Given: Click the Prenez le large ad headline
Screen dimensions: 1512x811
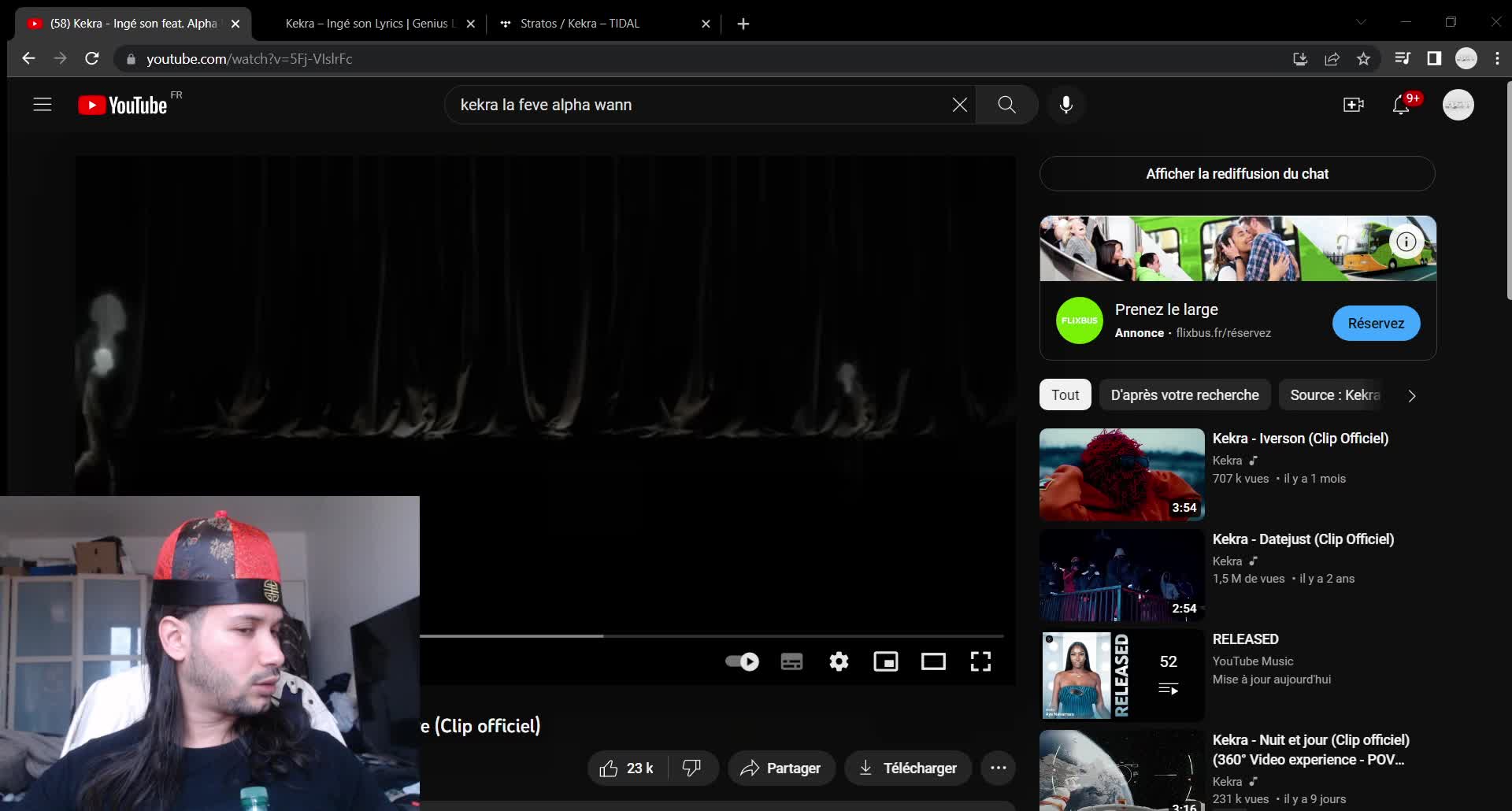Looking at the screenshot, I should [x=1166, y=309].
